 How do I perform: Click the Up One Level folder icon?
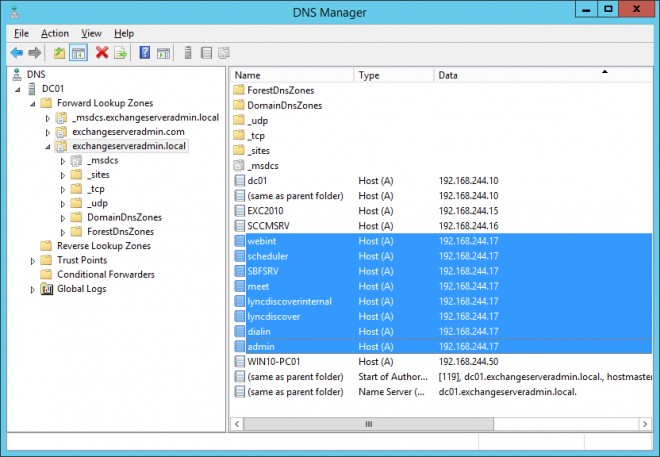coord(59,52)
